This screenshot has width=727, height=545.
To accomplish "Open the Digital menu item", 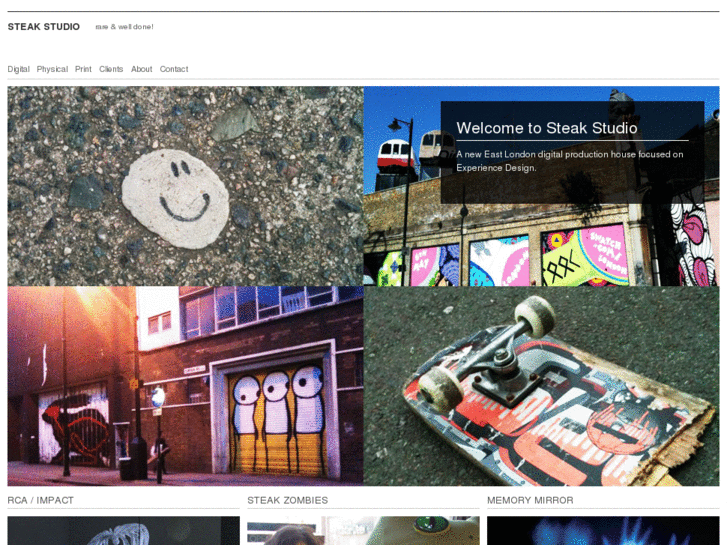I will 19,69.
